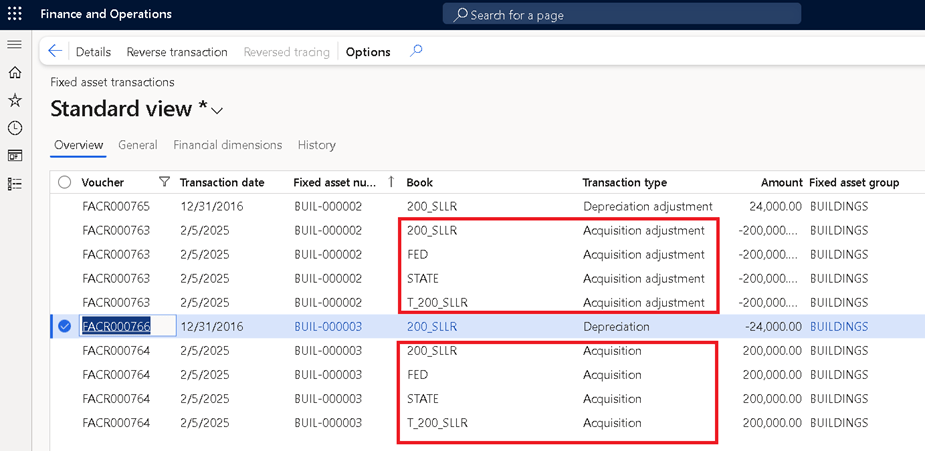This screenshot has width=925, height=451.
Task: Expand the Standard view dropdown chevron
Action: point(217,110)
